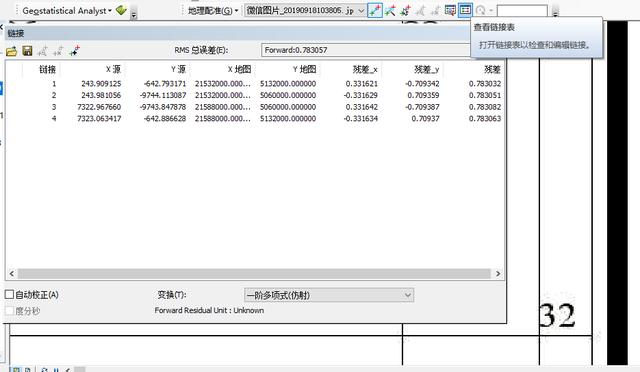This screenshot has width=640, height=372.
Task: Click the Forward Residual Unit : Unknown label
Action: [209, 310]
